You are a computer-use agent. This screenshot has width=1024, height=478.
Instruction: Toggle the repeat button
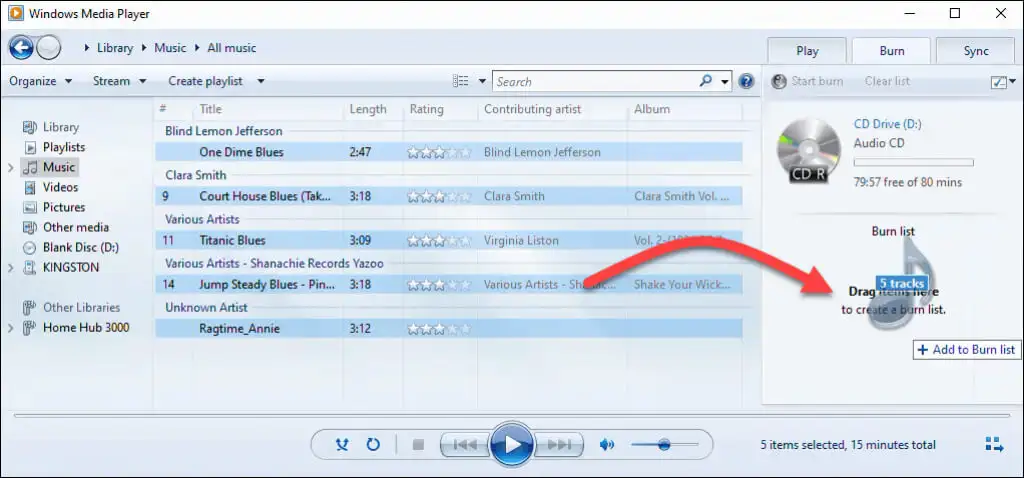click(373, 445)
